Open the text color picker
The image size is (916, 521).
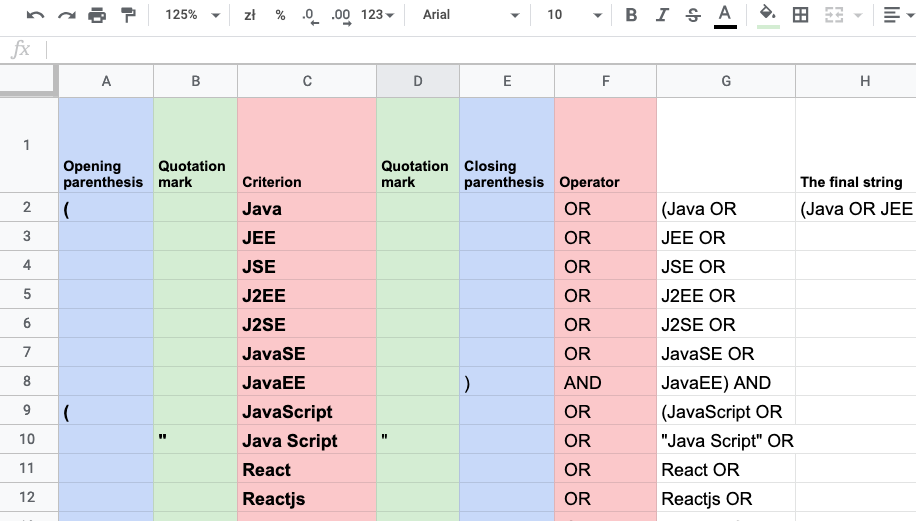click(725, 16)
